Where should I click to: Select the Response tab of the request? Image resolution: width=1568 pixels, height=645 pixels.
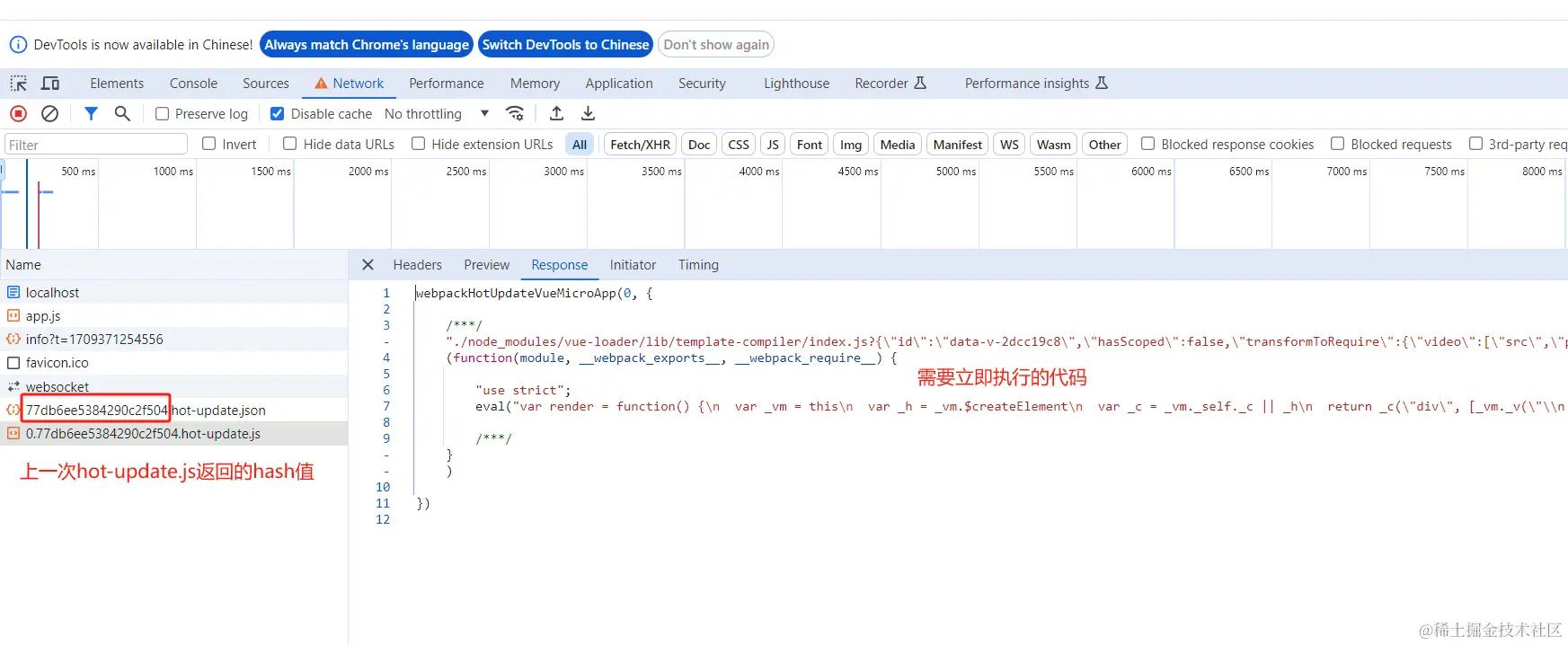tap(559, 265)
